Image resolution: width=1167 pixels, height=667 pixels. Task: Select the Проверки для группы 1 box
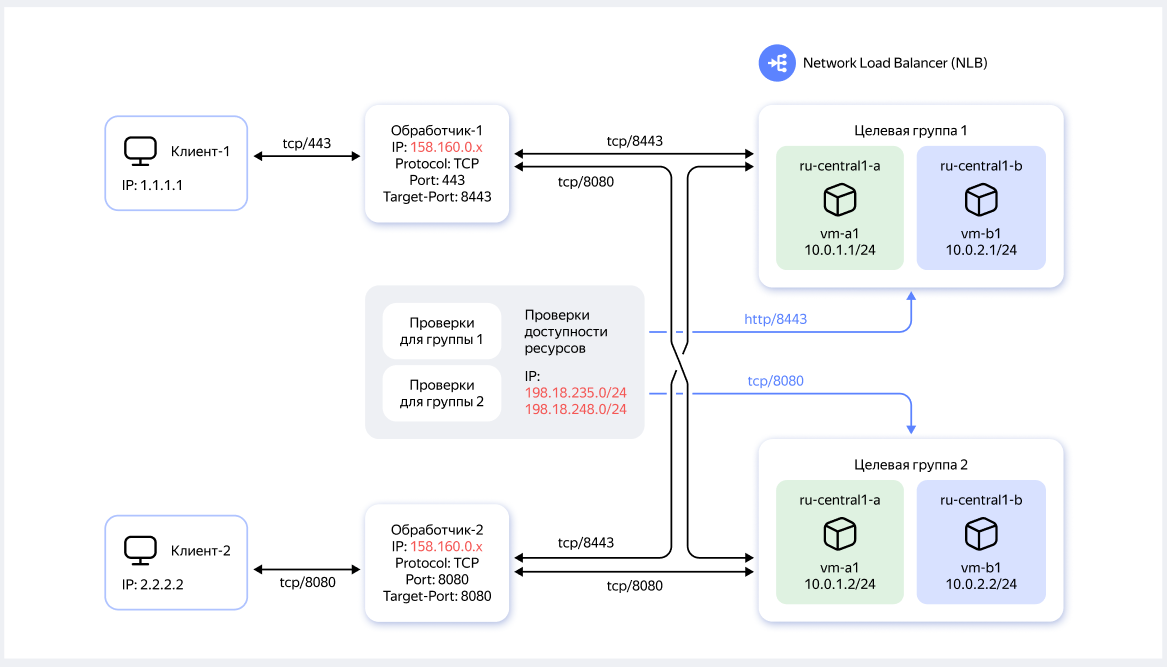pyautogui.click(x=441, y=331)
